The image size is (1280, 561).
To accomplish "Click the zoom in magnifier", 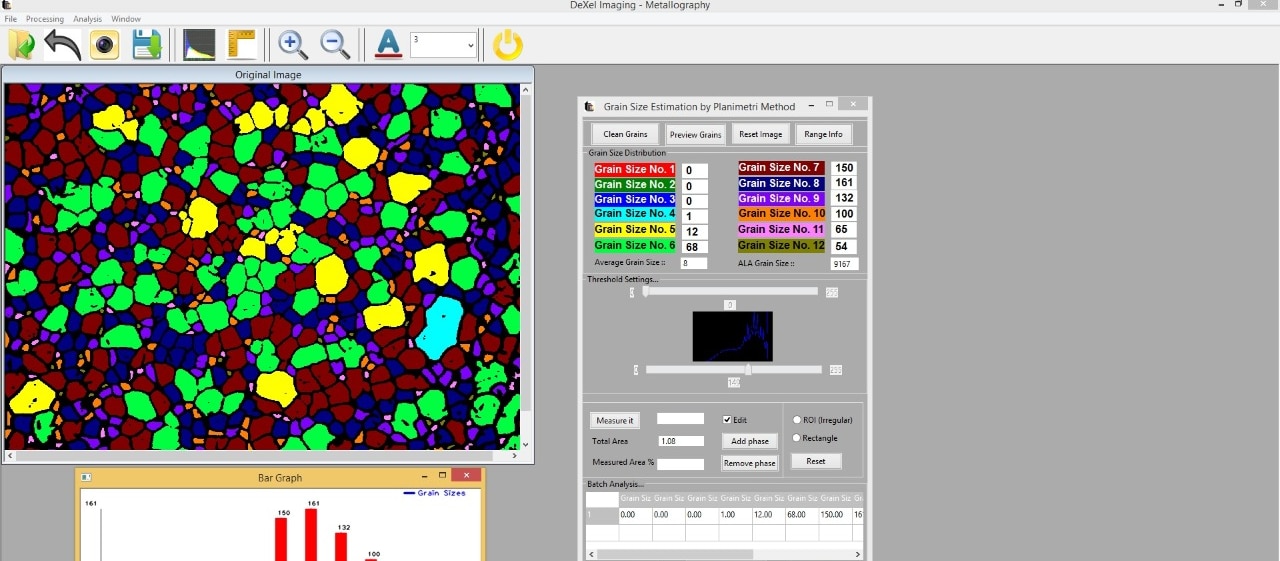I will [x=293, y=44].
